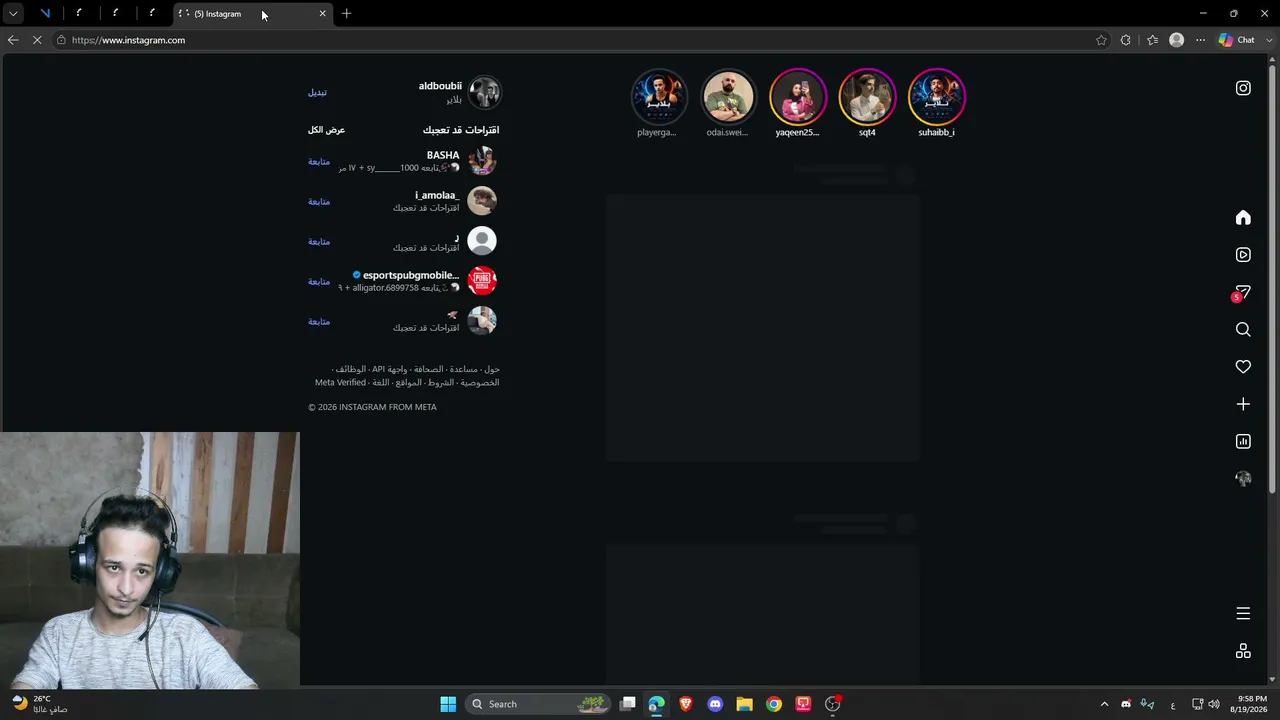Open the professional dashboard chart icon
This screenshot has height=720, width=1280.
pos(1243,441)
